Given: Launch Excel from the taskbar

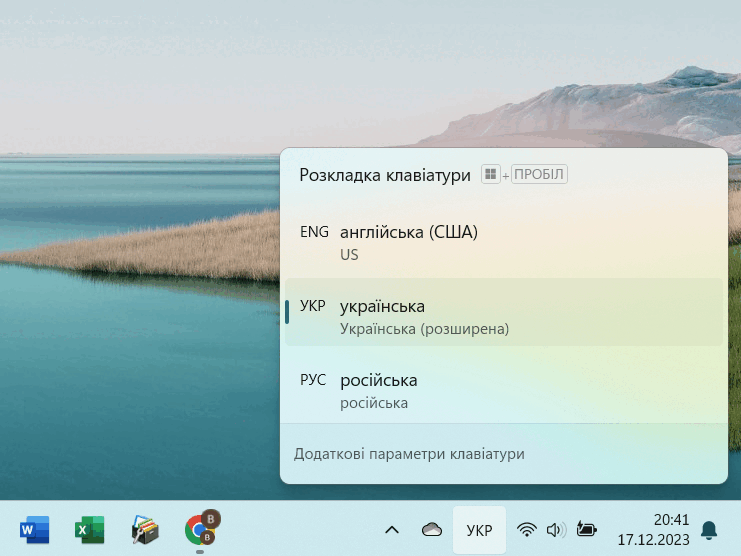Looking at the screenshot, I should (90, 530).
